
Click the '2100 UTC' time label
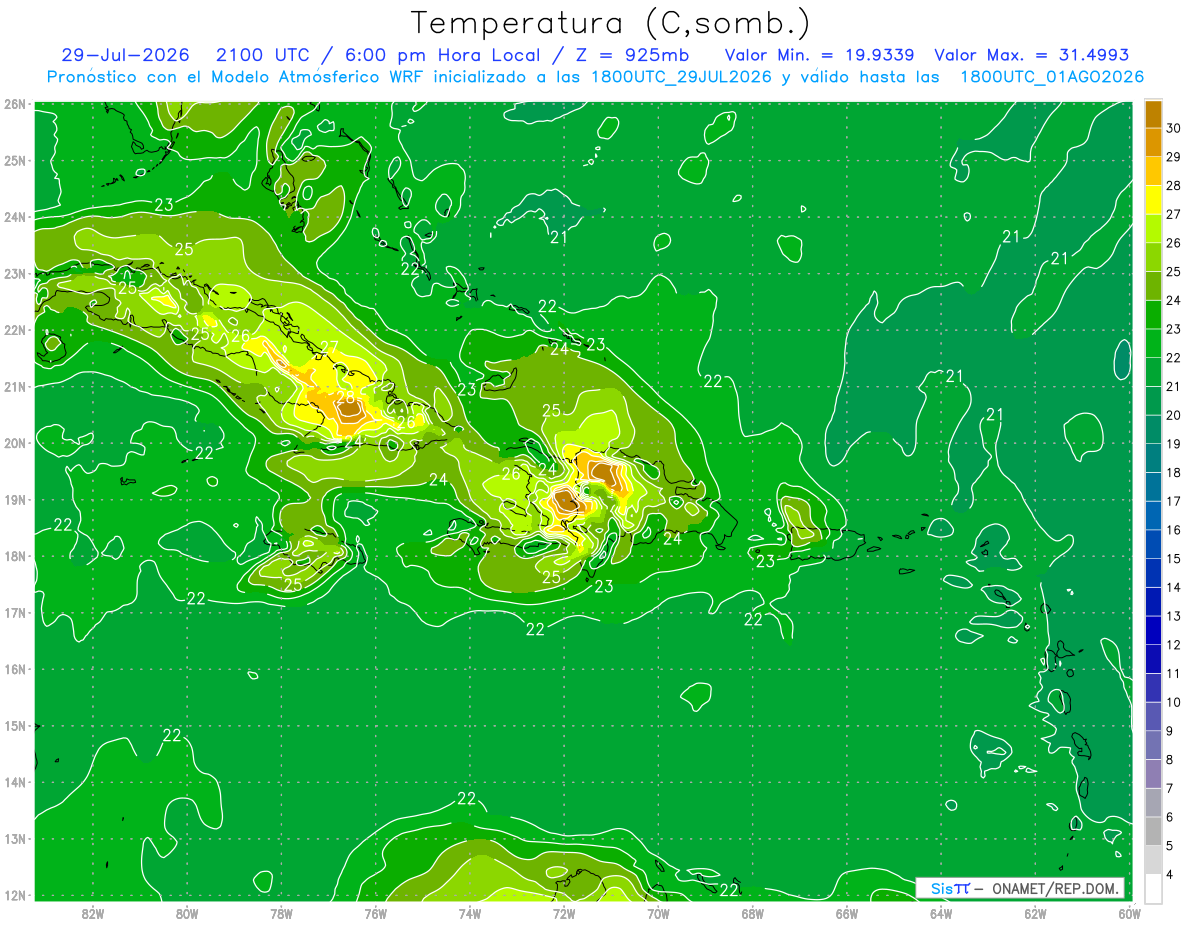pyautogui.click(x=261, y=55)
